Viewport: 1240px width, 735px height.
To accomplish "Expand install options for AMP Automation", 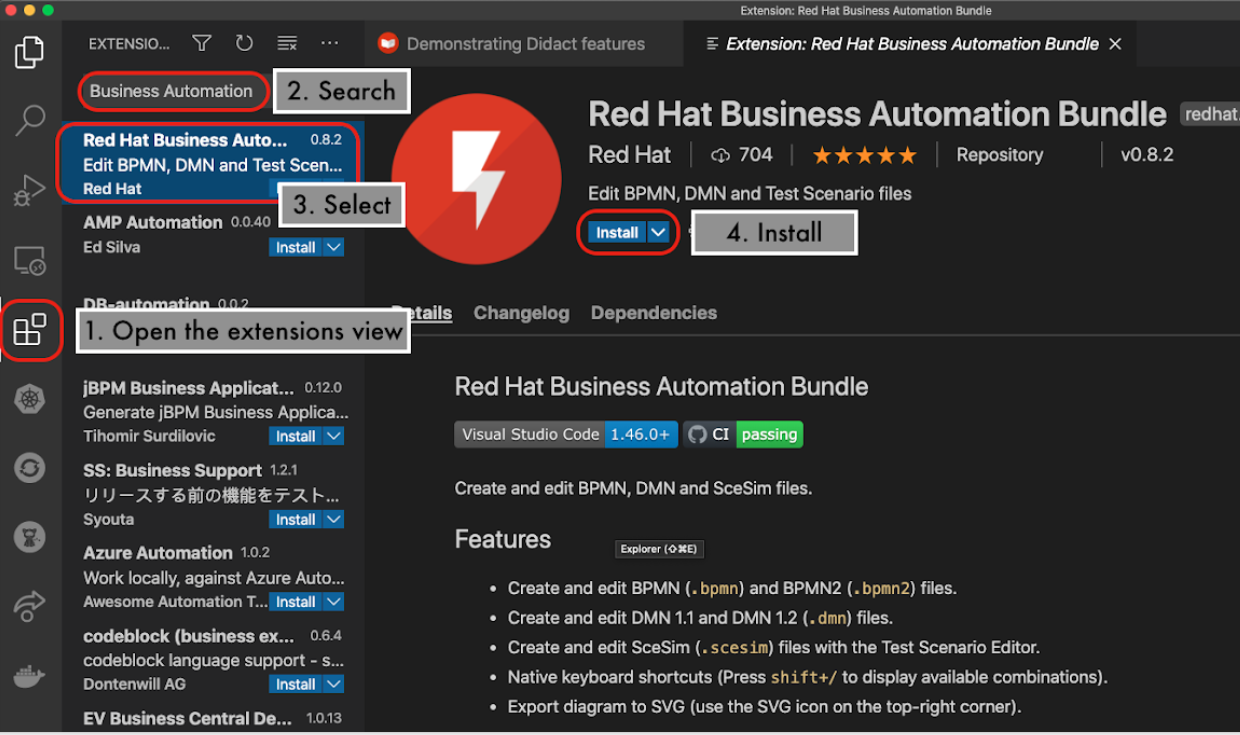I will [334, 247].
